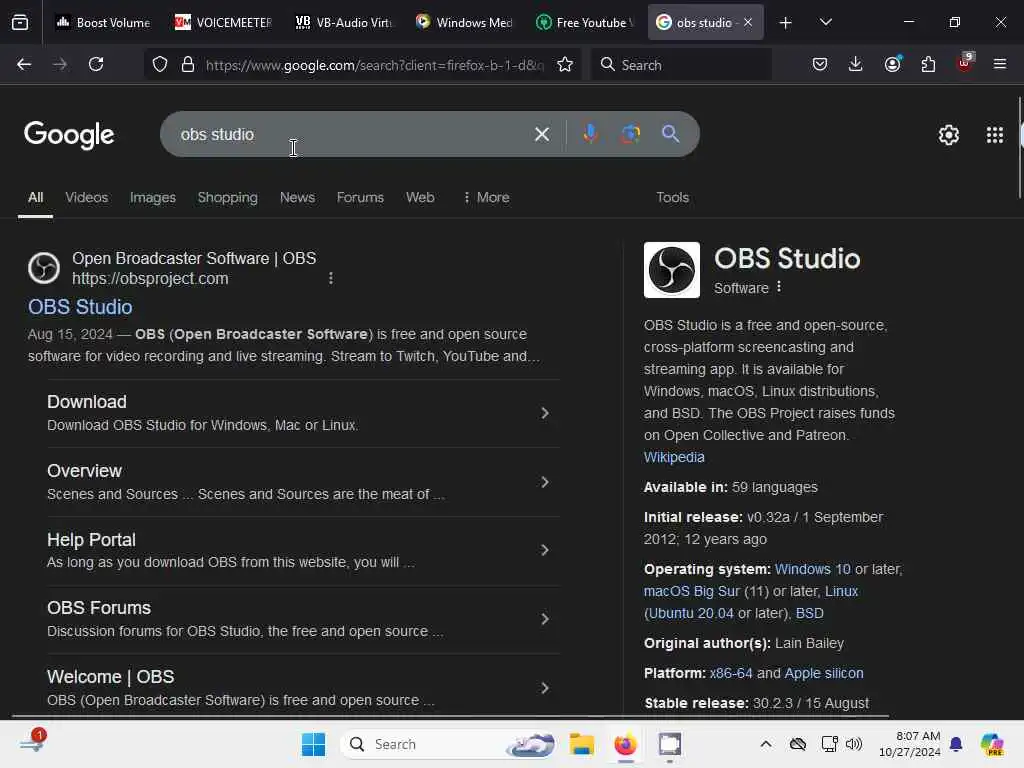1024x768 pixels.
Task: Expand the OBS Forums sitelink chevron
Action: click(x=545, y=618)
